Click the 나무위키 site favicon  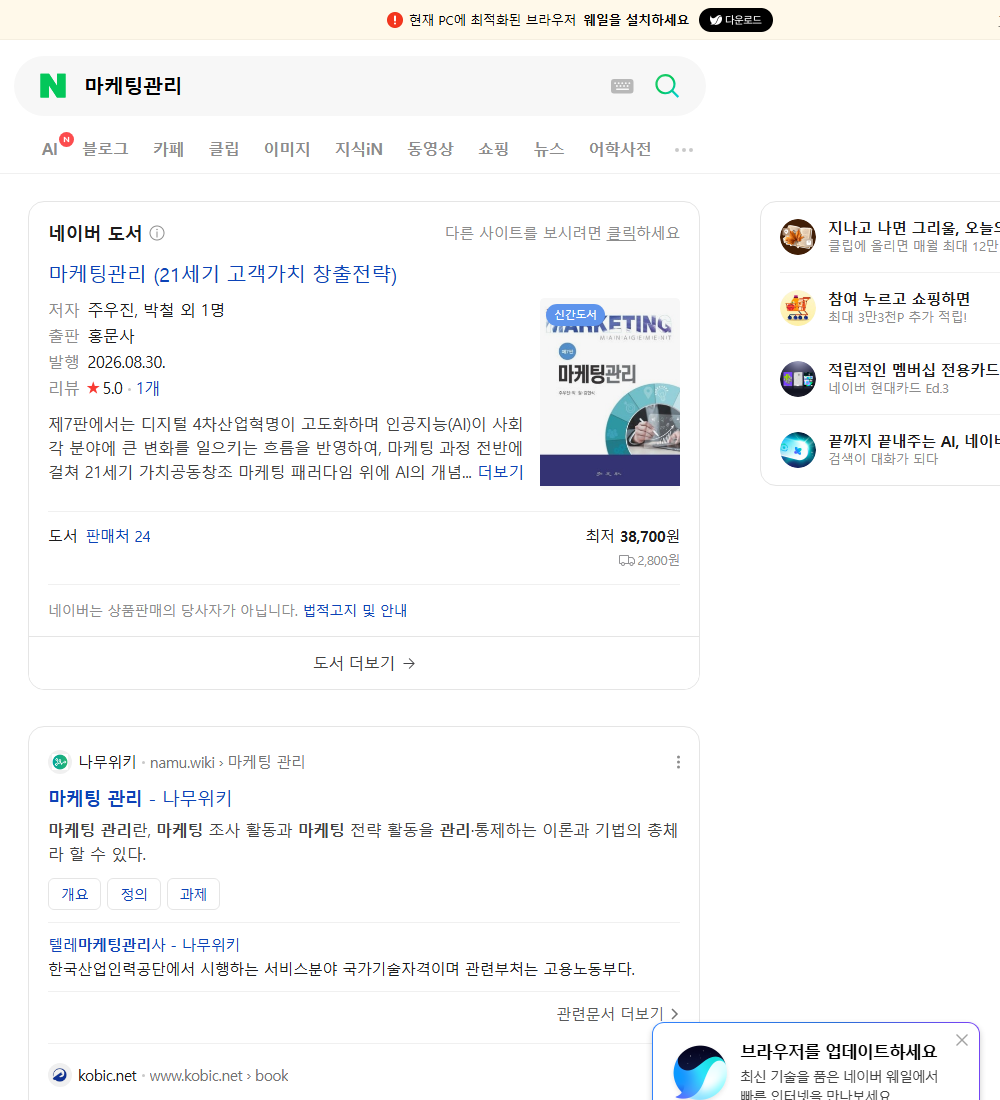click(x=60, y=762)
